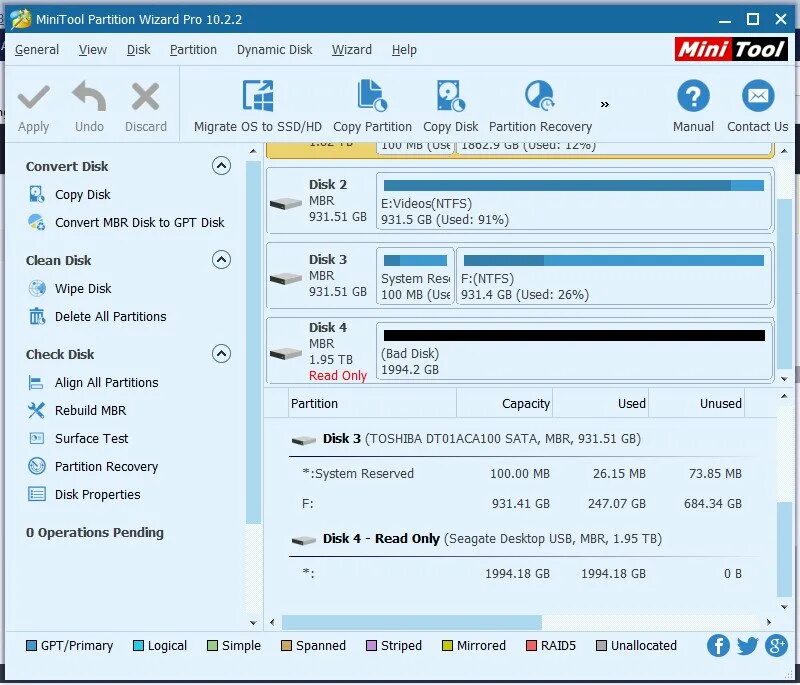
Task: Click left sidebar scroll down arrow
Action: 253,623
